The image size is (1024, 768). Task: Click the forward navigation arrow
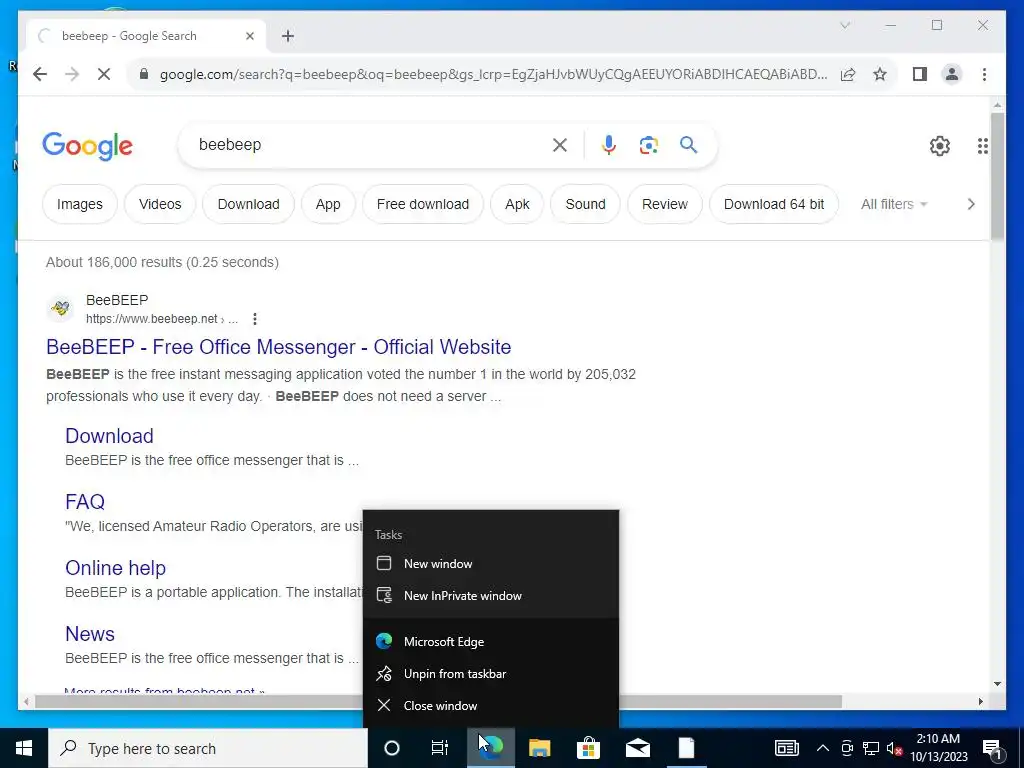72,74
